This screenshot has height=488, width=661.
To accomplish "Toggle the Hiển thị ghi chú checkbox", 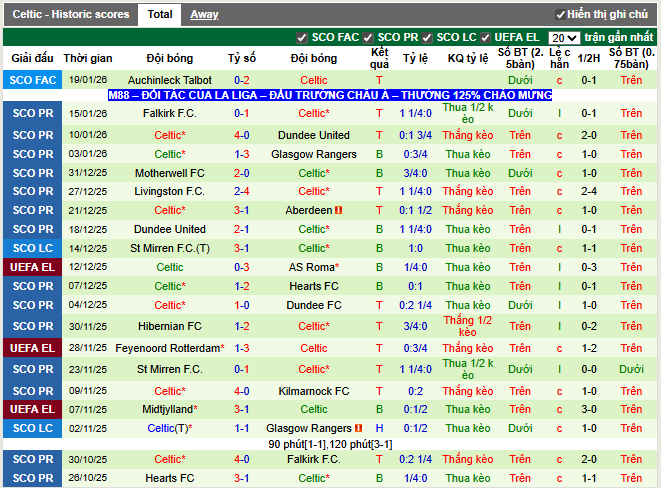I will click(x=560, y=15).
